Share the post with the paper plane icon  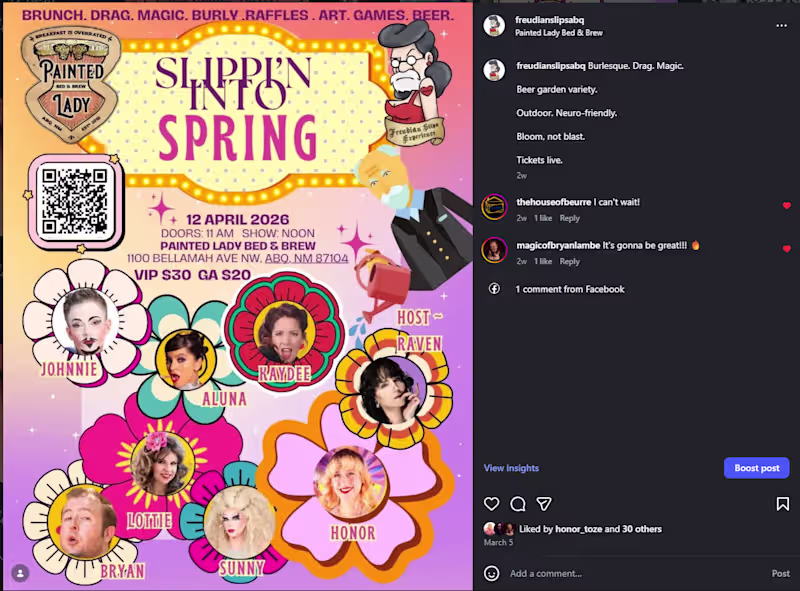pyautogui.click(x=544, y=504)
